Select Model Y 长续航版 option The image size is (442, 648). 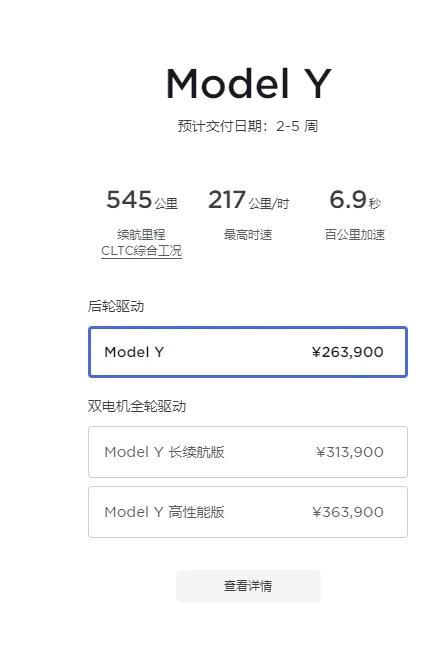click(248, 452)
